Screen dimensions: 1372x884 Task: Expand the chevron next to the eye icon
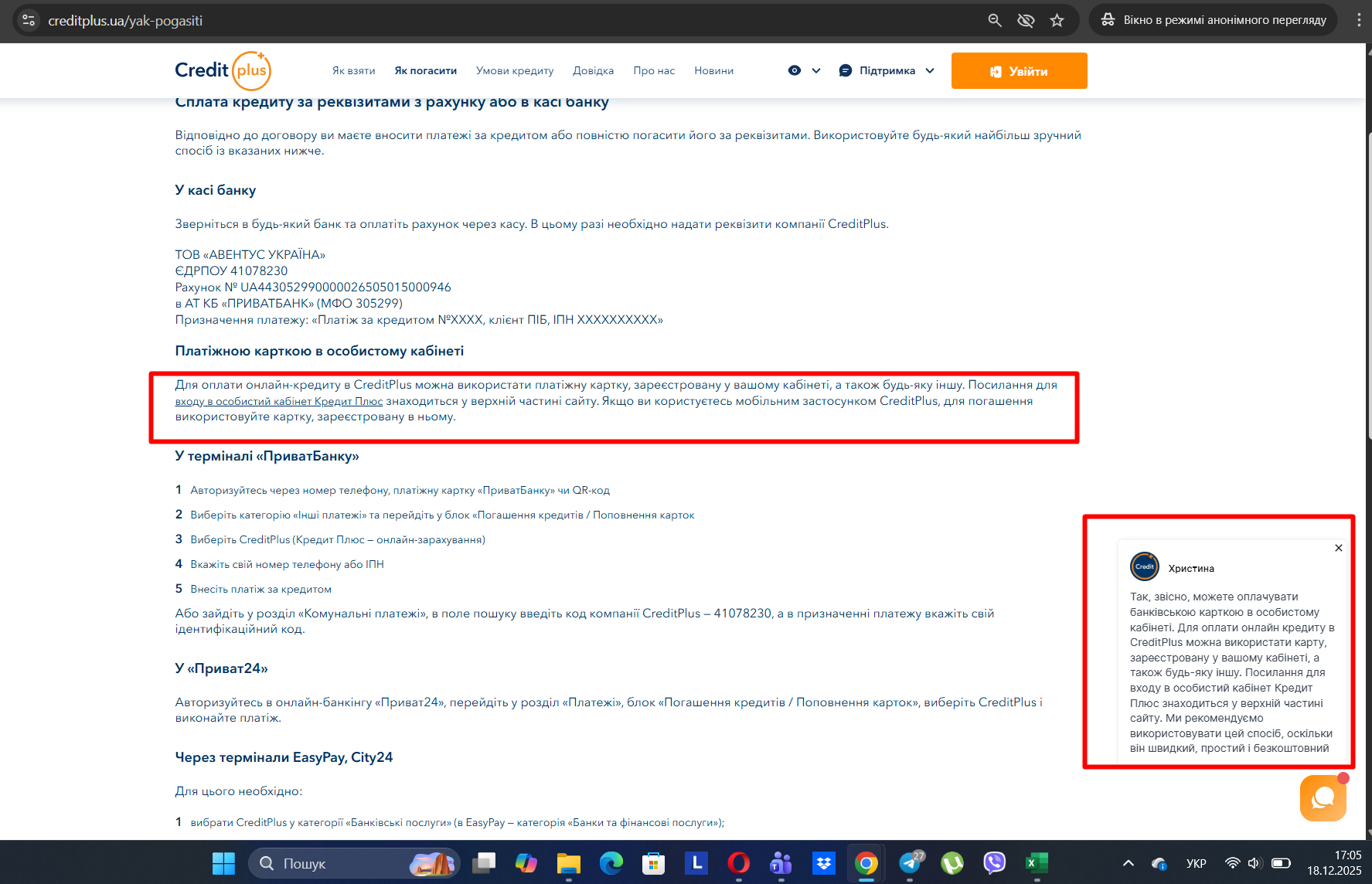(x=816, y=70)
